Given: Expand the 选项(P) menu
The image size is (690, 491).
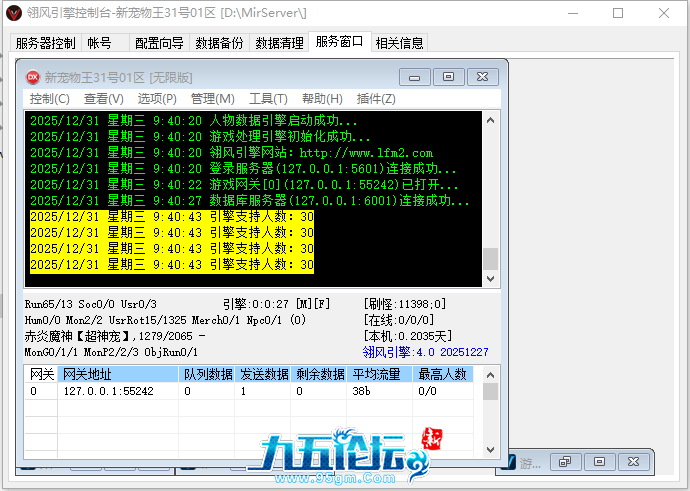Looking at the screenshot, I should click(157, 99).
